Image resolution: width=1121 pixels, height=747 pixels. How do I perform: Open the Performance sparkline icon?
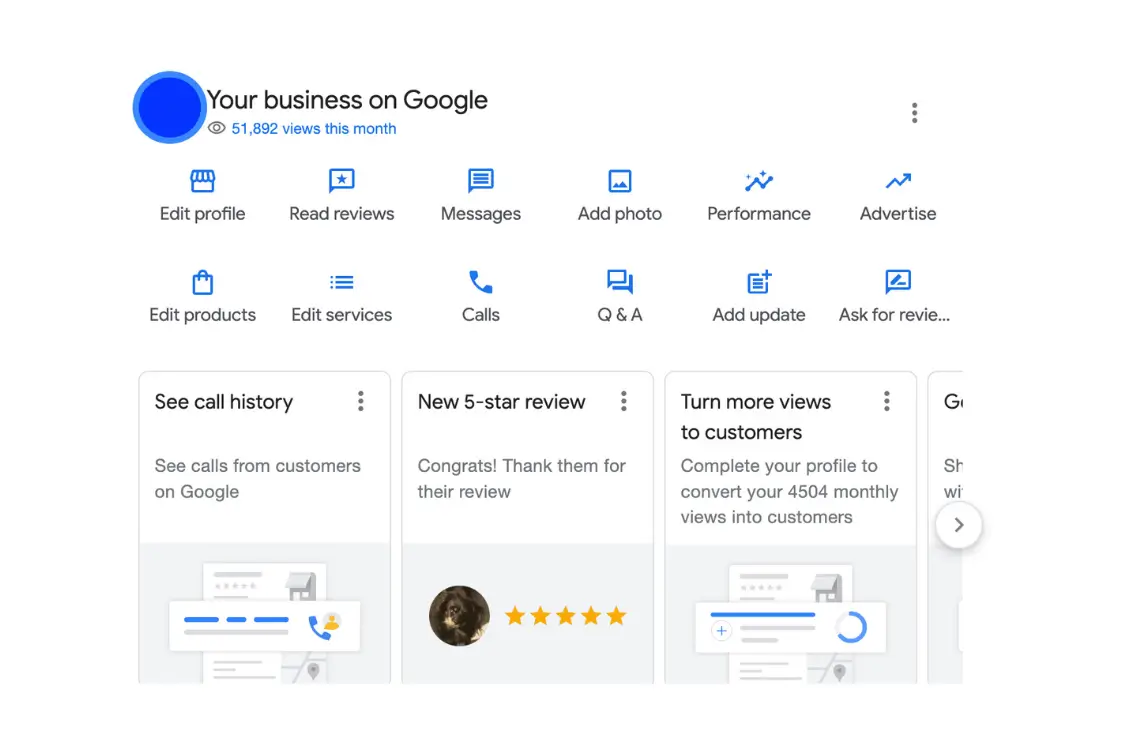(x=759, y=181)
